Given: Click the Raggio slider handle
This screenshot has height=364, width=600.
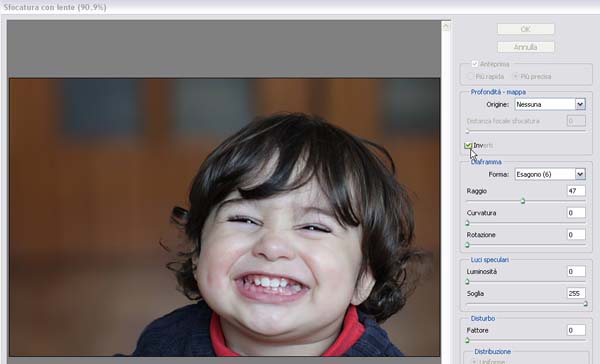Looking at the screenshot, I should pos(523,201).
